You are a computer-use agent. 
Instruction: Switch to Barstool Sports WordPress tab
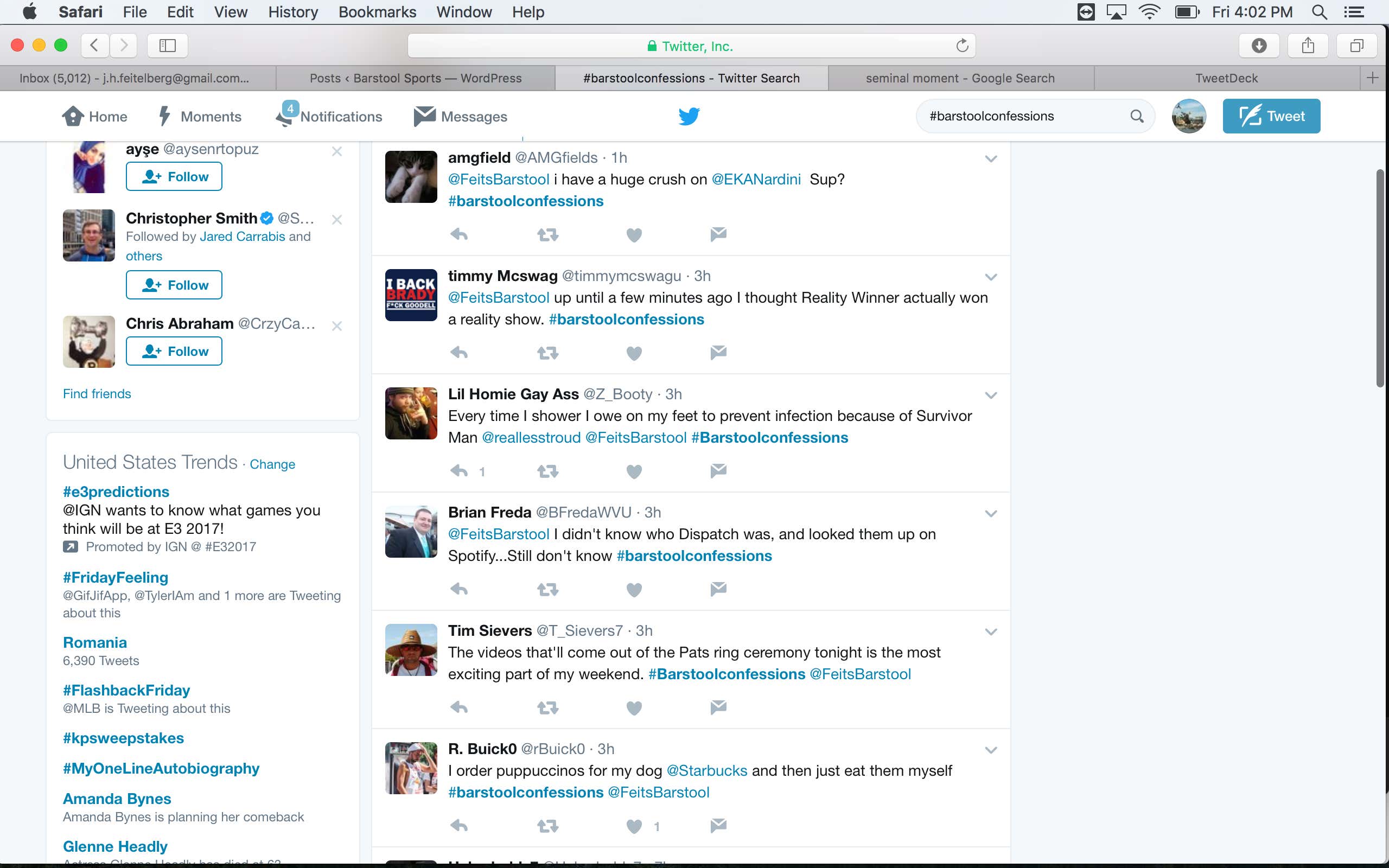(x=416, y=78)
